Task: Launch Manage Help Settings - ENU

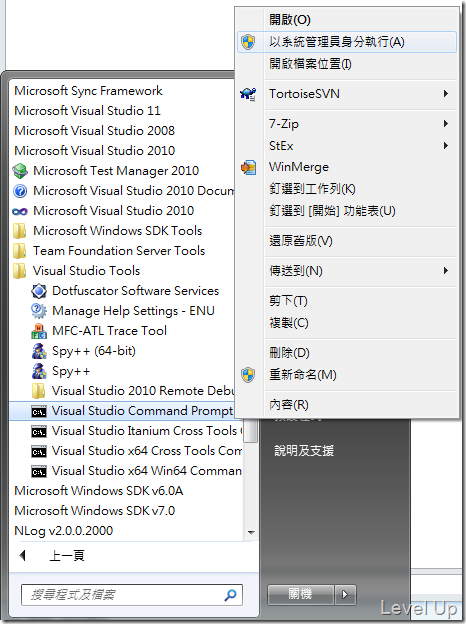Action: click(133, 311)
